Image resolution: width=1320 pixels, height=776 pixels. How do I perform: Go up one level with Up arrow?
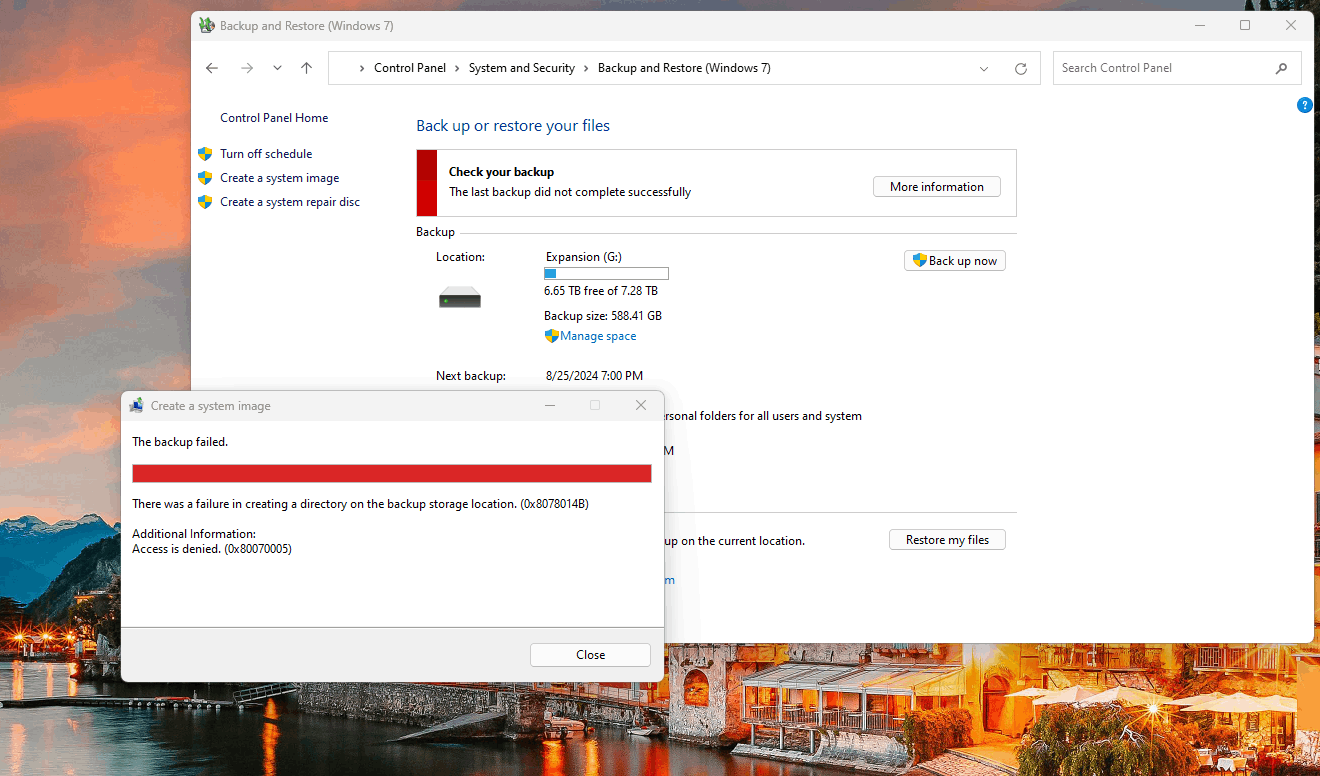pyautogui.click(x=306, y=68)
